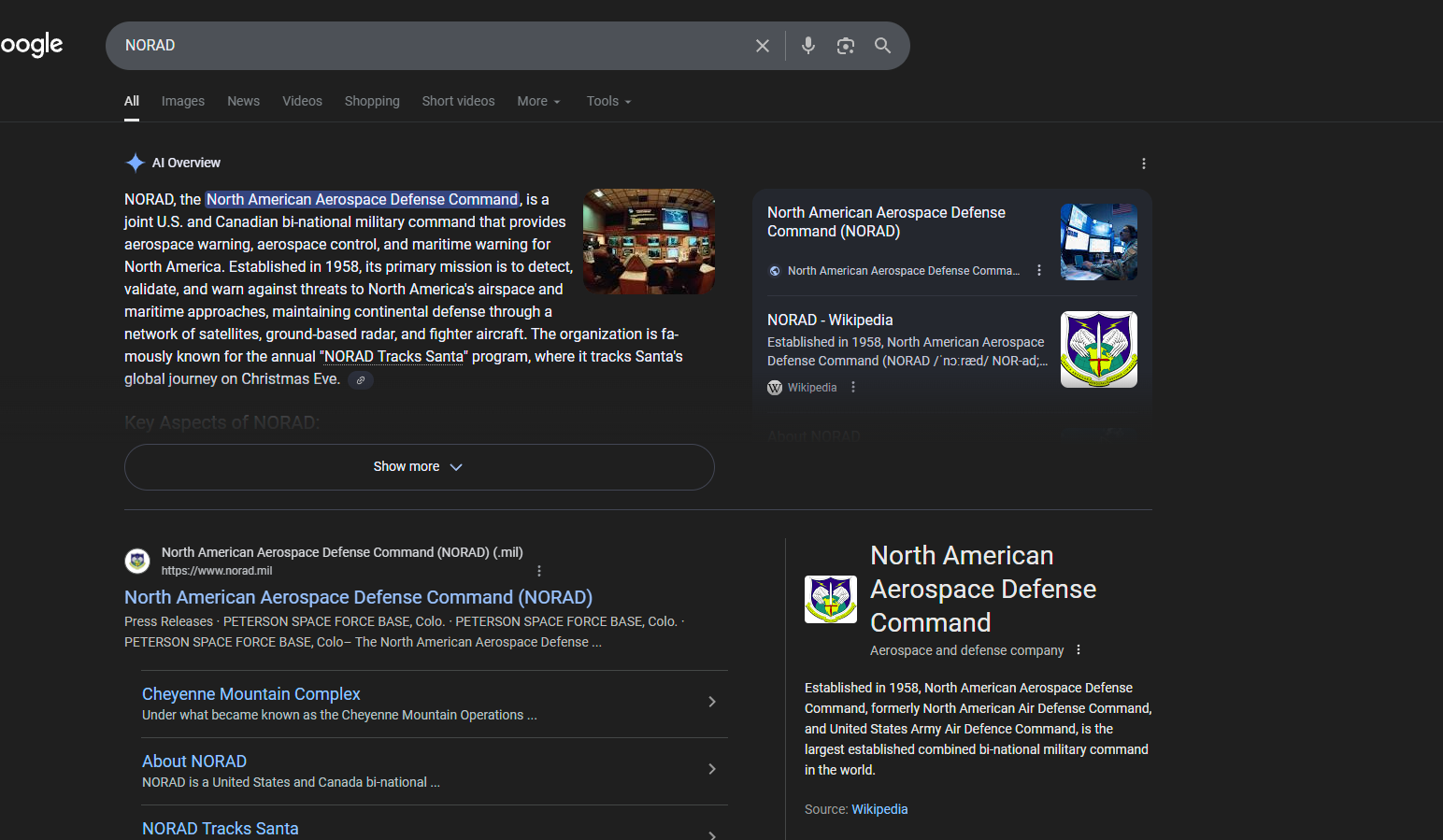Click the NORAD search input field
The height and width of the screenshot is (840, 1443).
(x=430, y=46)
